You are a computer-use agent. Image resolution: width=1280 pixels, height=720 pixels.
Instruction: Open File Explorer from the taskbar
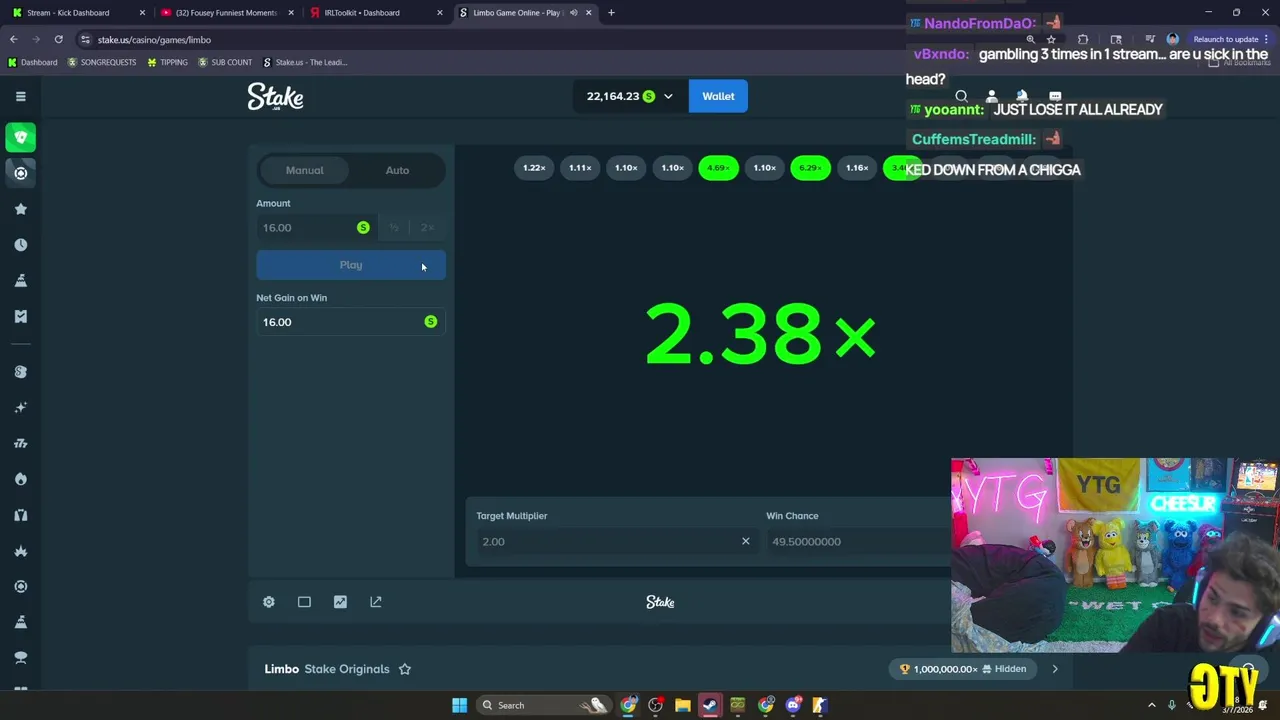(x=682, y=705)
